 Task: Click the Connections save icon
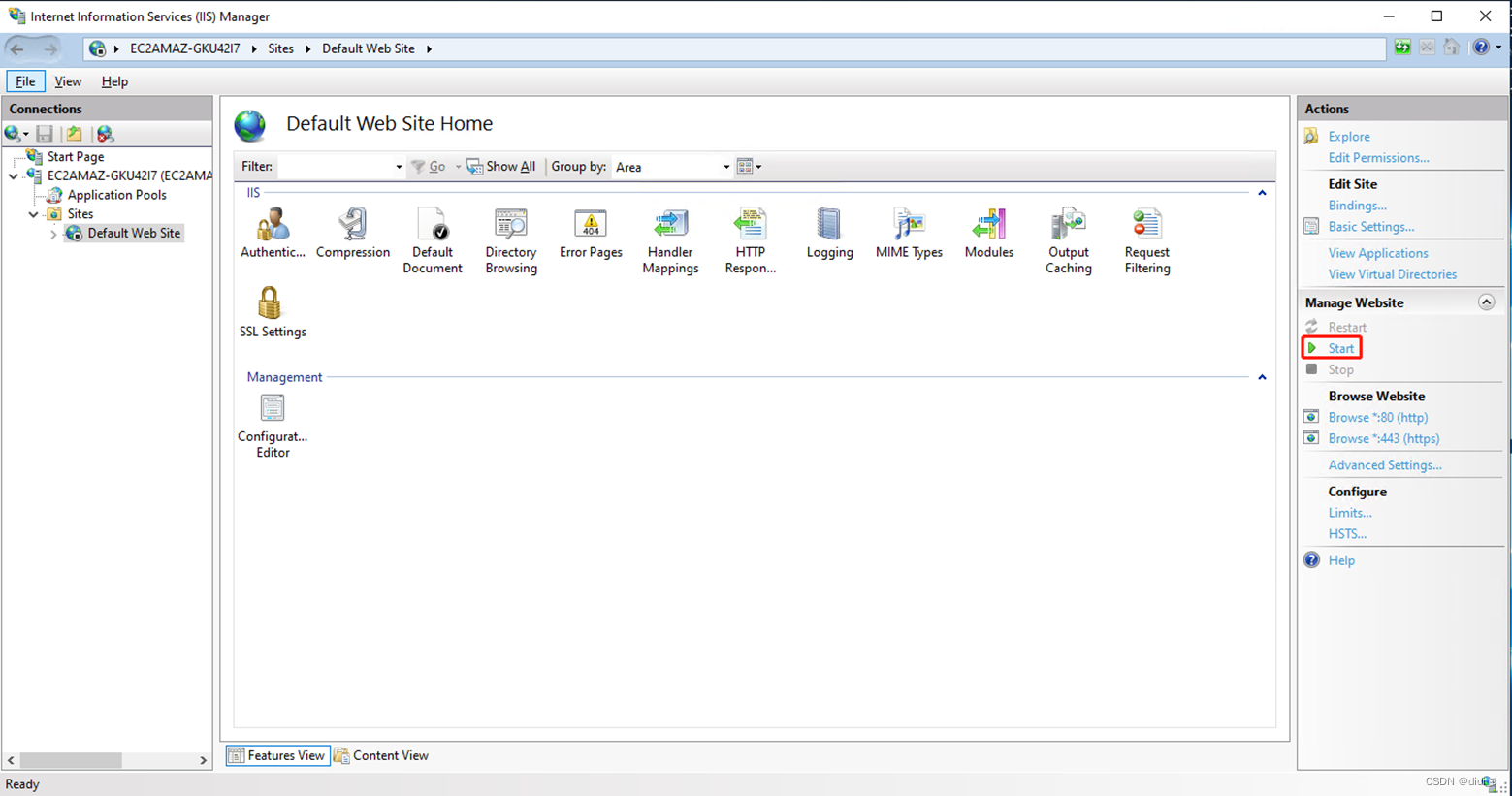point(45,134)
